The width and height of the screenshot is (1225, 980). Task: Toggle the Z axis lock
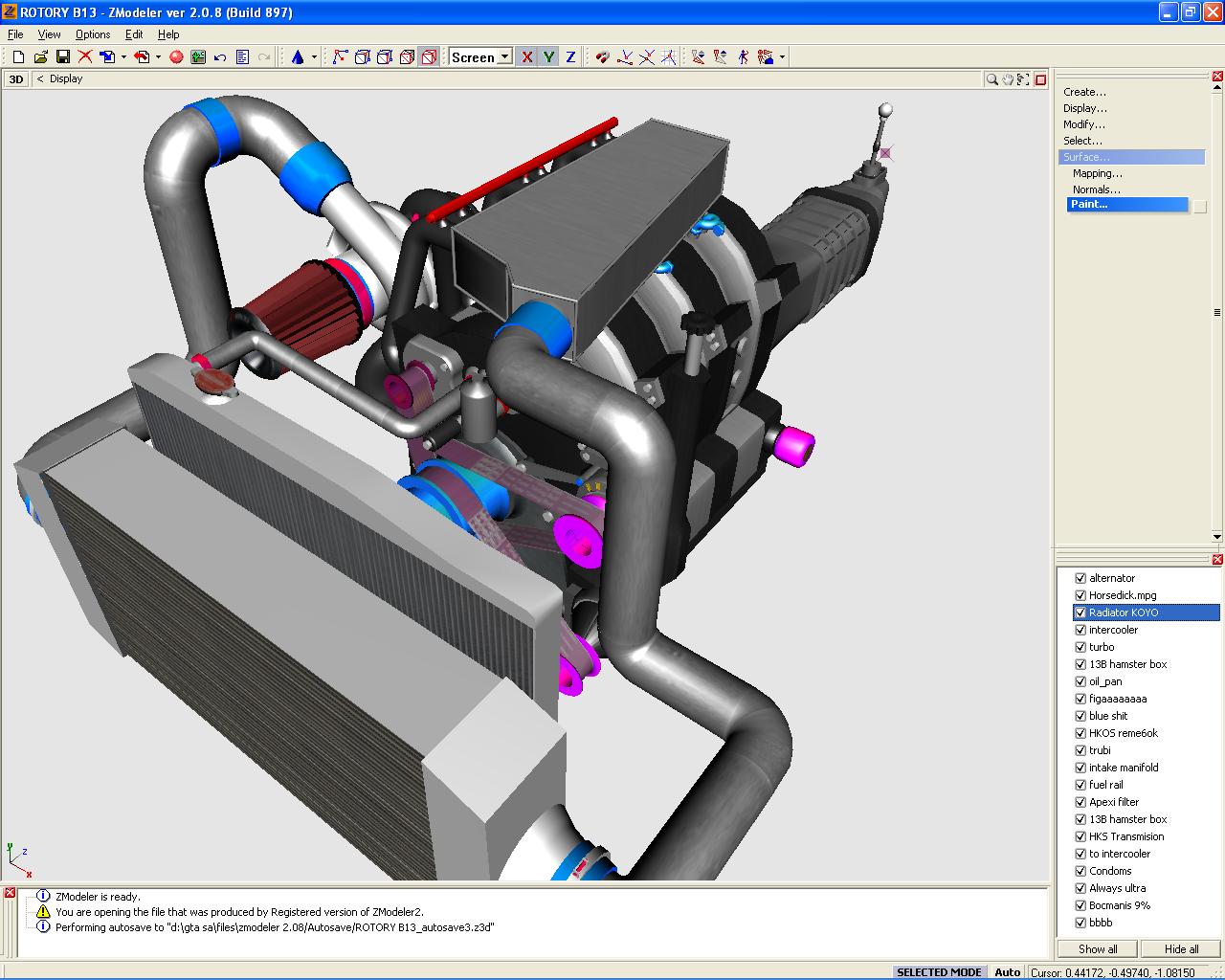pyautogui.click(x=571, y=57)
